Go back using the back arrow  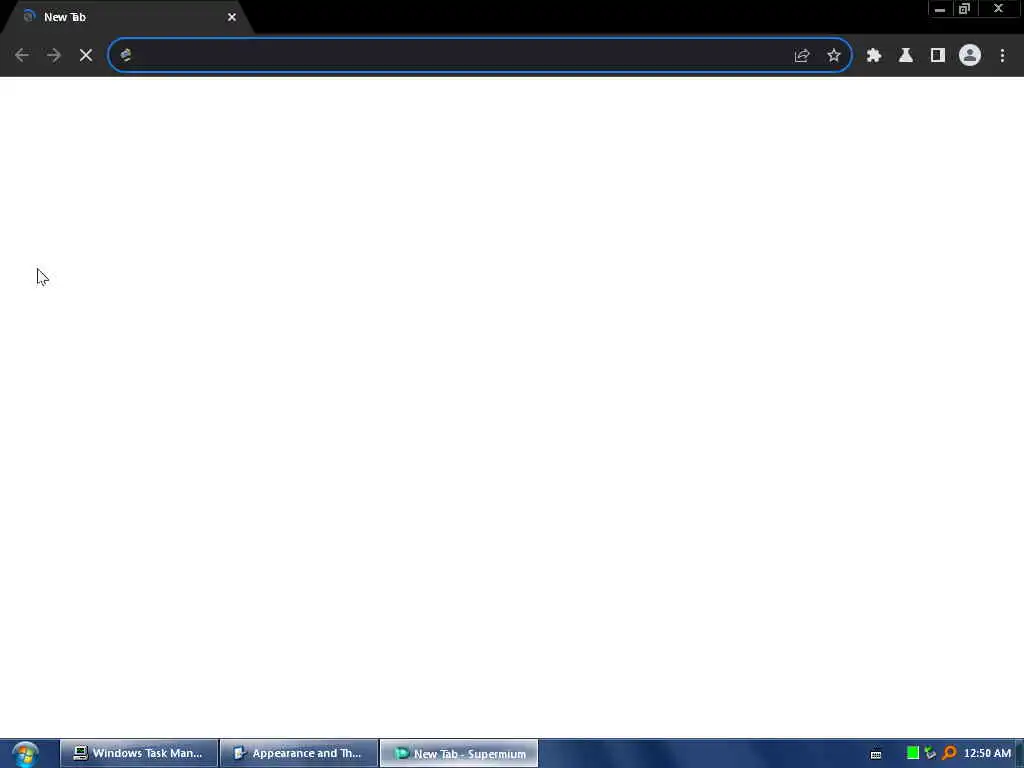coord(22,56)
